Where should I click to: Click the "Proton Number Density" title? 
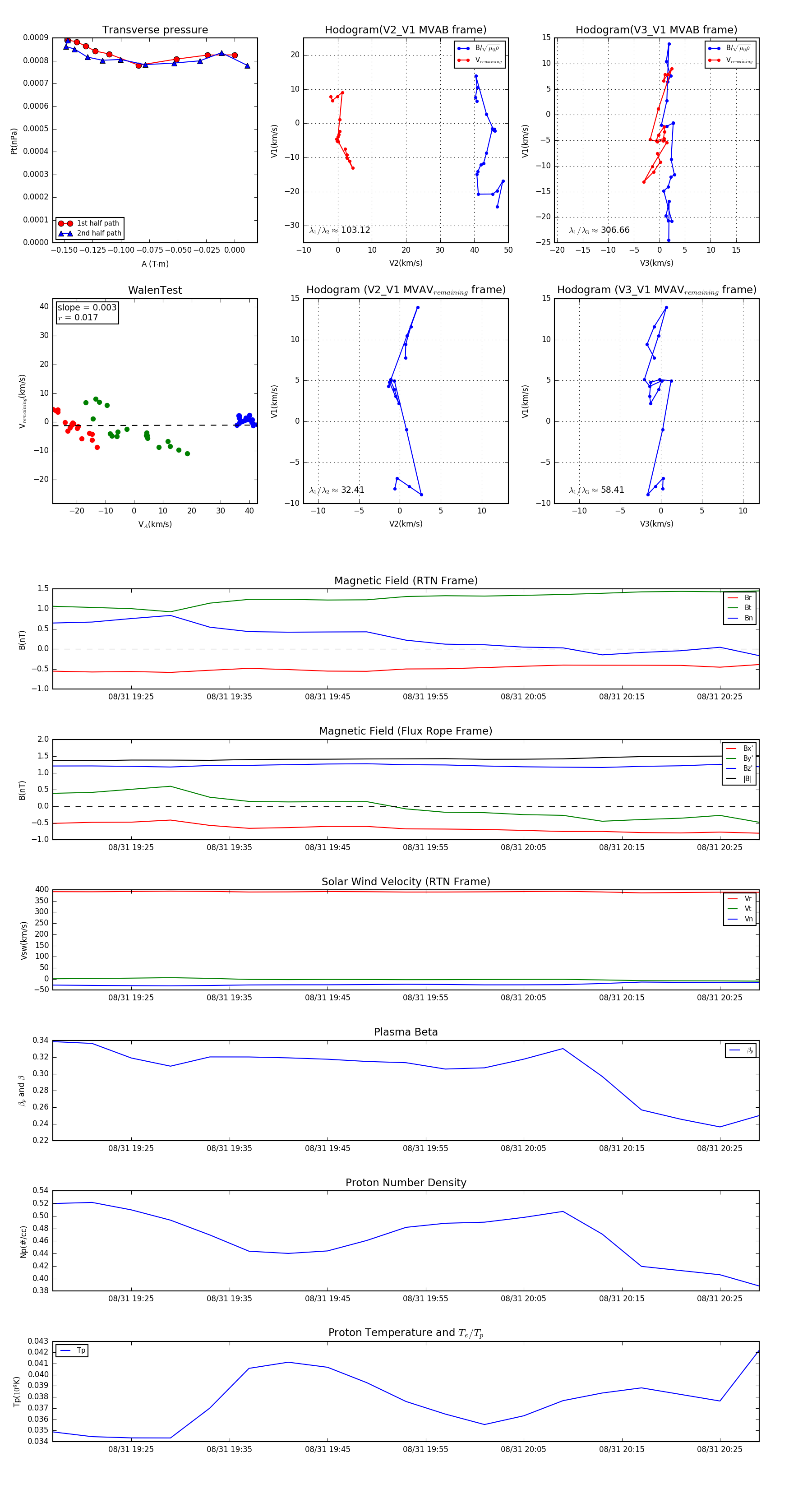tap(406, 1183)
